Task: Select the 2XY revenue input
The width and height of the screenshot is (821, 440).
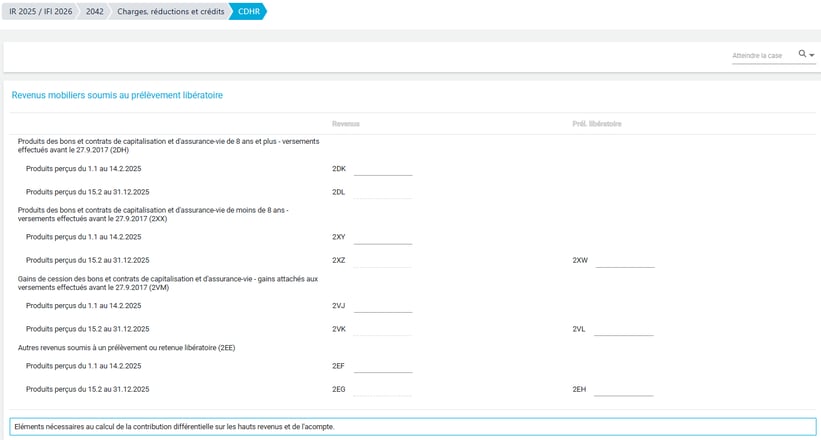Action: coord(382,237)
